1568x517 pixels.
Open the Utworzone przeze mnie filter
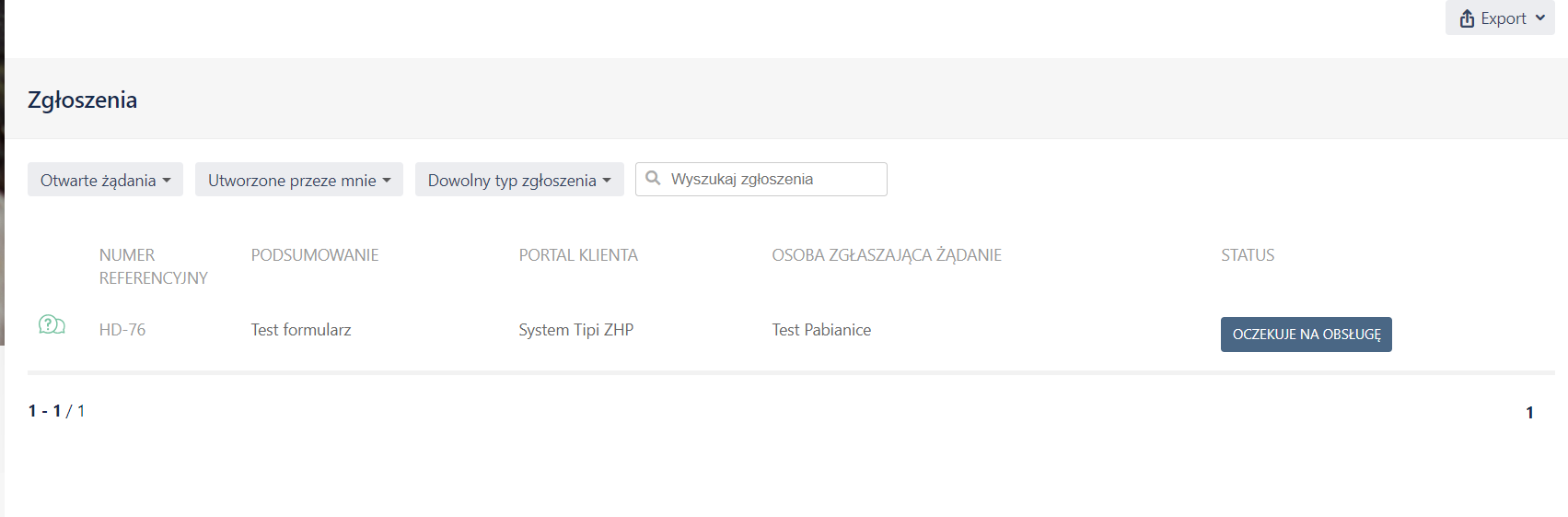[298, 180]
